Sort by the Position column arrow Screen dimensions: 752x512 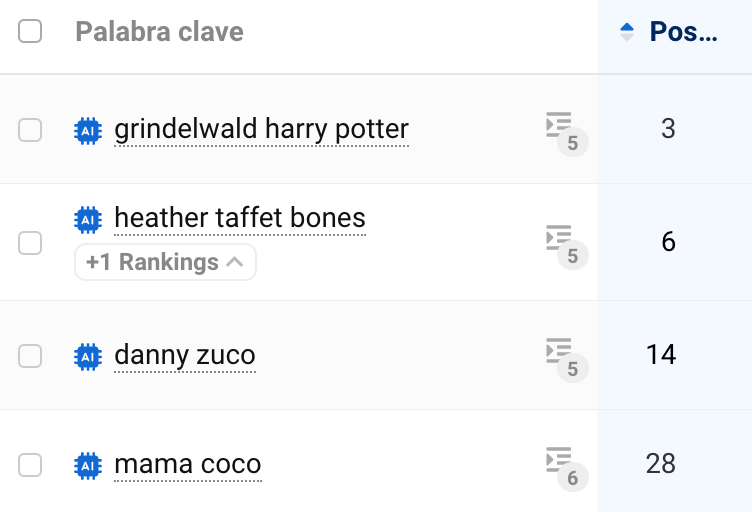tap(627, 32)
